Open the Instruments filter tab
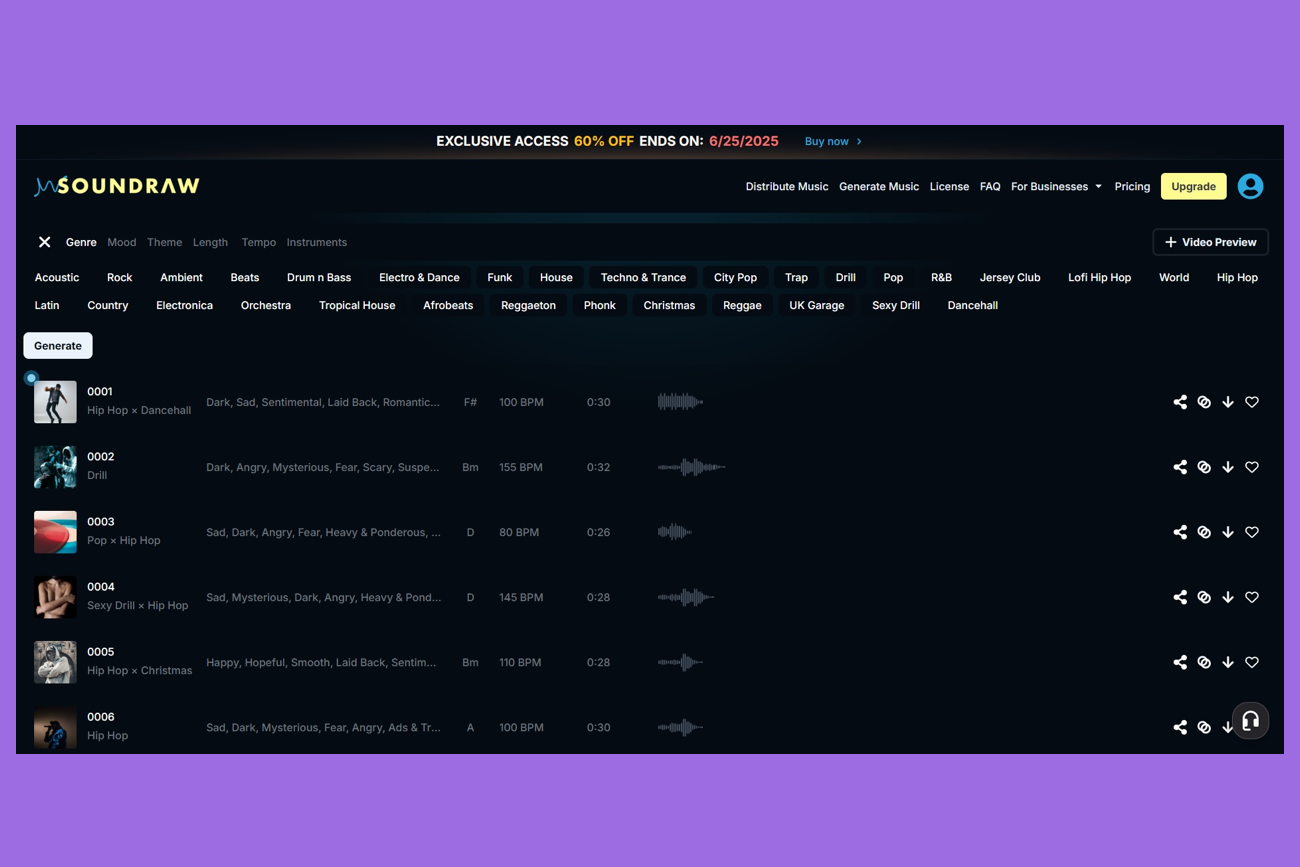Viewport: 1300px width, 867px height. click(317, 242)
